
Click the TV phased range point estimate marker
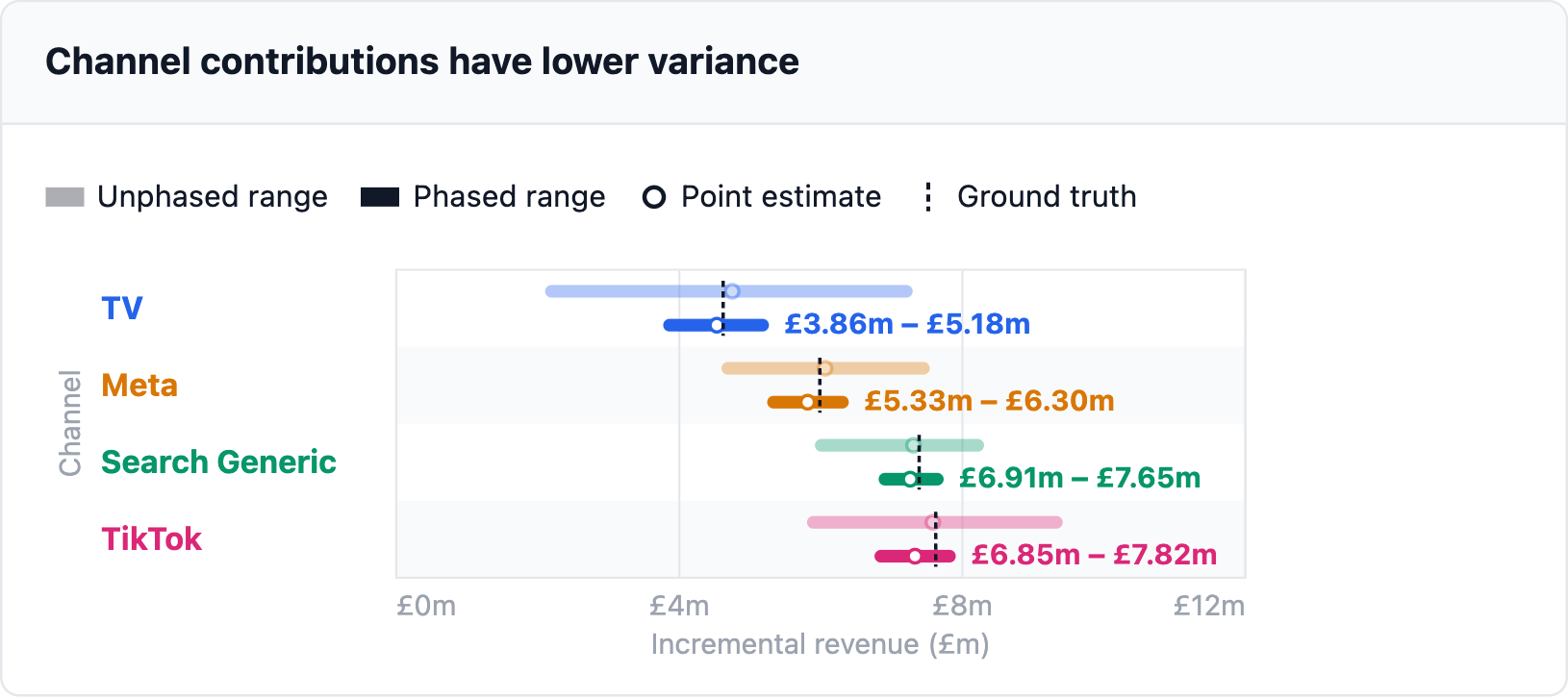coord(717,326)
